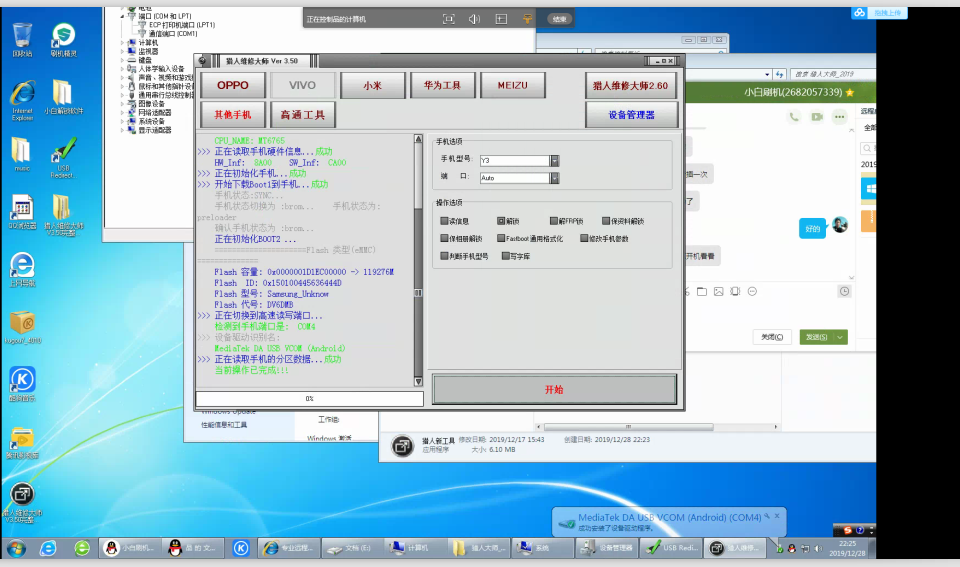Click the volume icon in remote control bar
This screenshot has height=567, width=960.
(474, 19)
